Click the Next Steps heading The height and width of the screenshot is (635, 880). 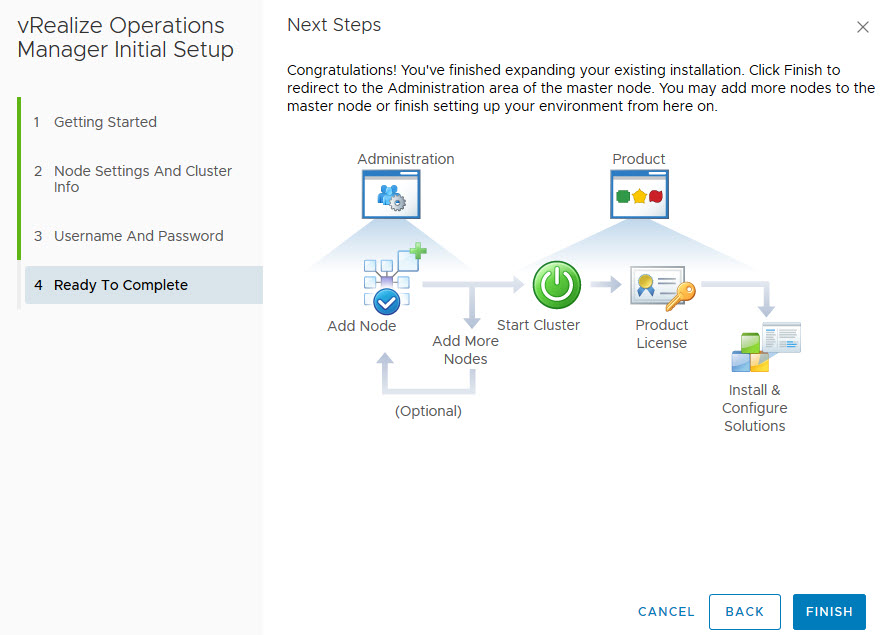click(334, 25)
